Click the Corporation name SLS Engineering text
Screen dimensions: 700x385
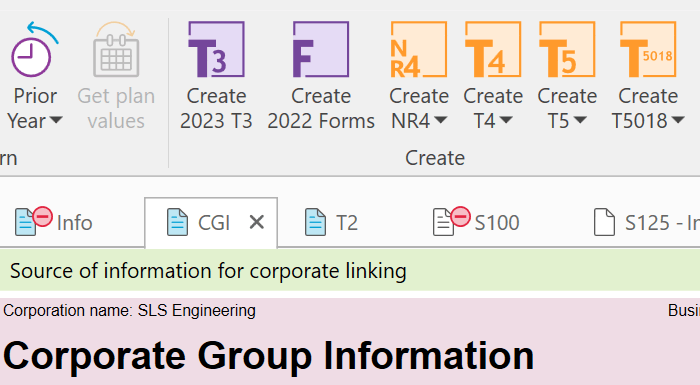[x=129, y=310]
